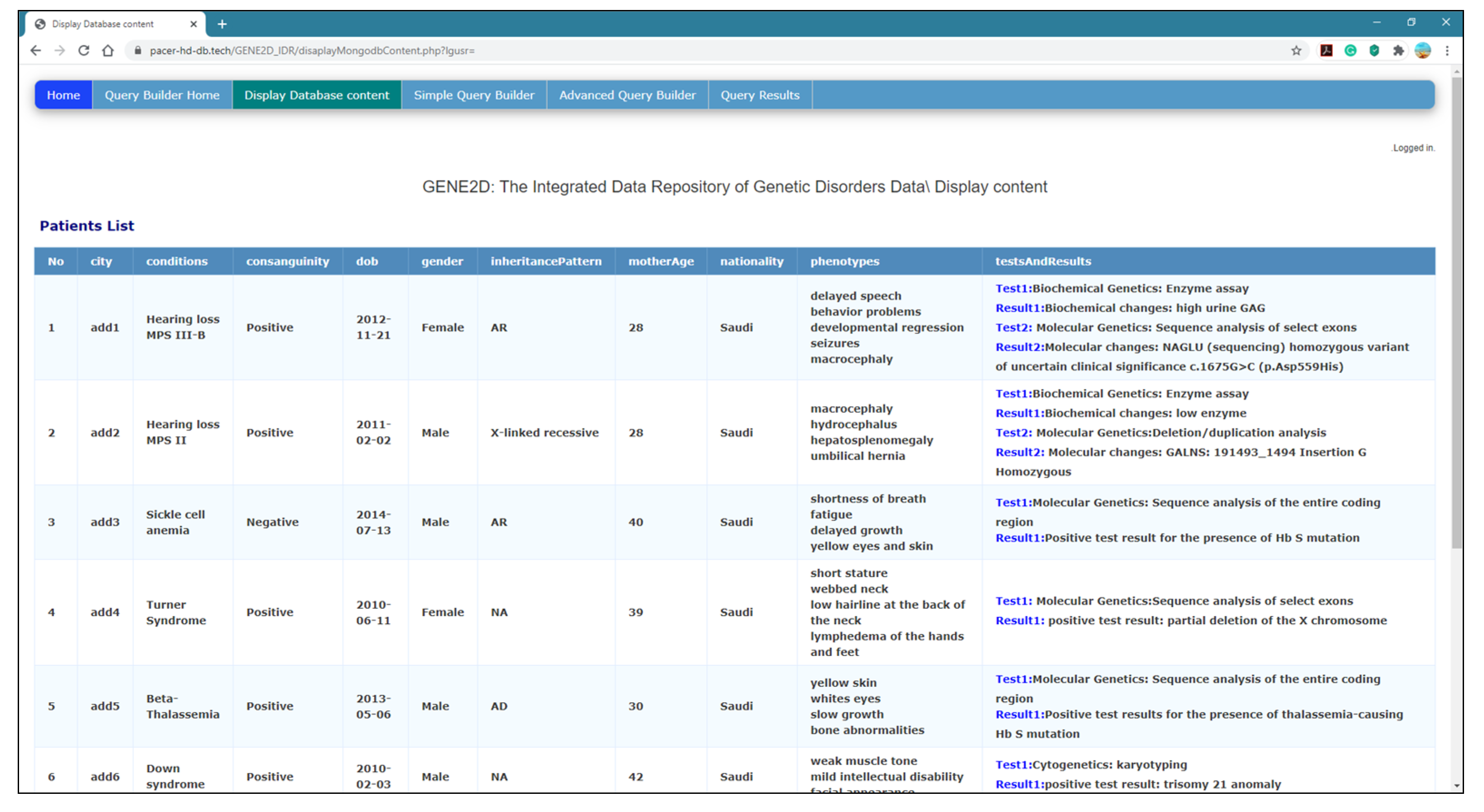Open Advanced Query Builder page
Image resolution: width=1484 pixels, height=812 pixels.
pos(627,95)
